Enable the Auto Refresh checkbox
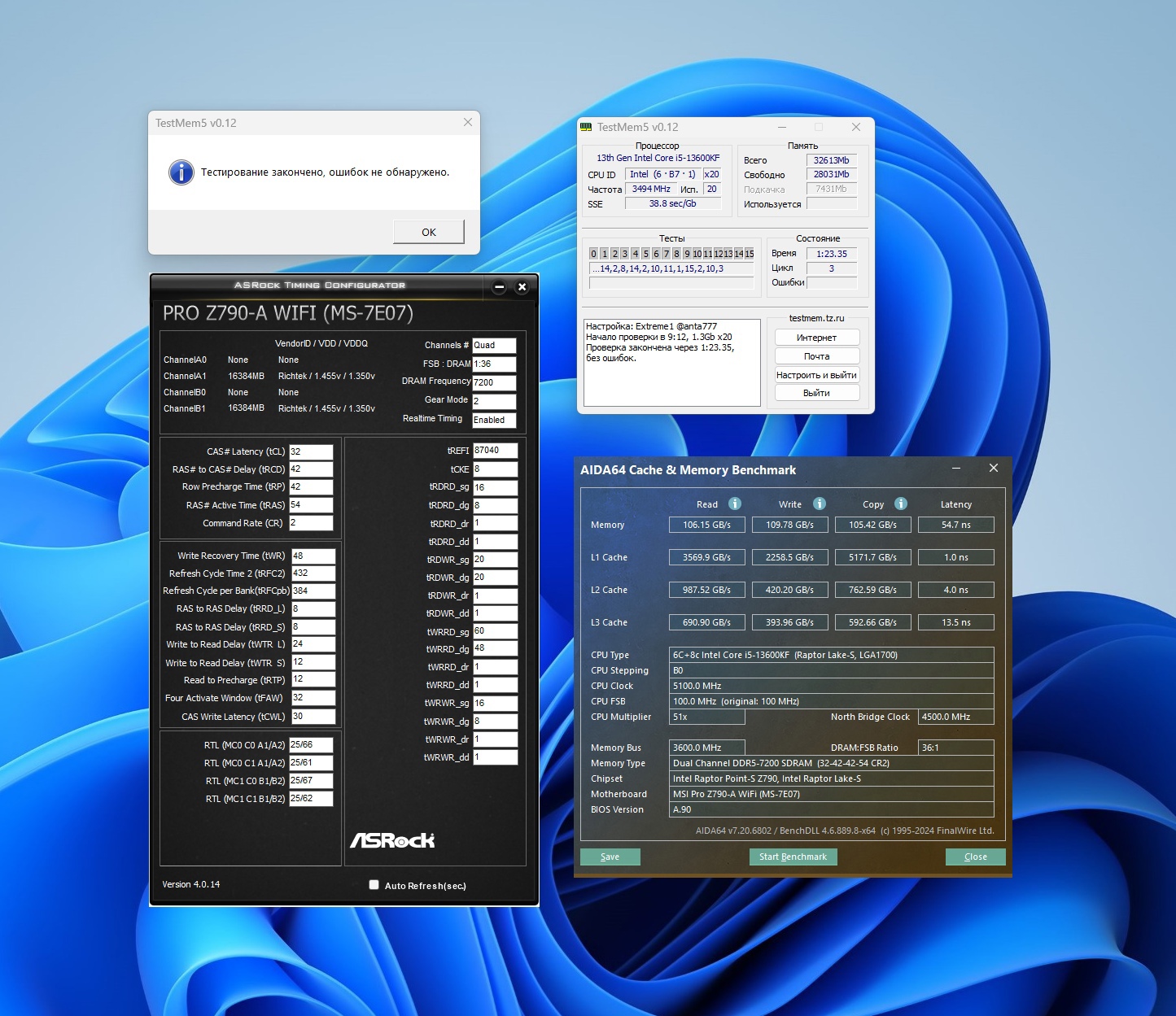Screen dimensions: 1176x1016 pyautogui.click(x=374, y=885)
